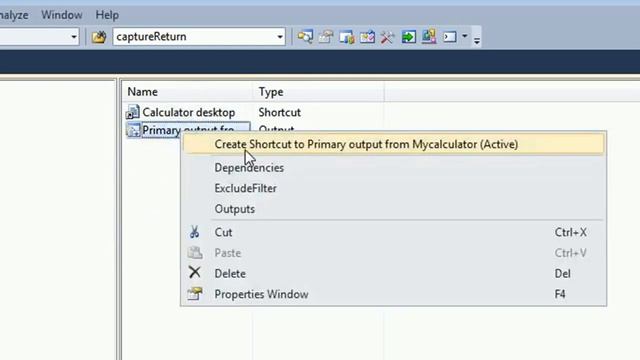The width and height of the screenshot is (640, 360).
Task: Open the Toolbox hammer and wrench icon
Action: [x=387, y=37]
